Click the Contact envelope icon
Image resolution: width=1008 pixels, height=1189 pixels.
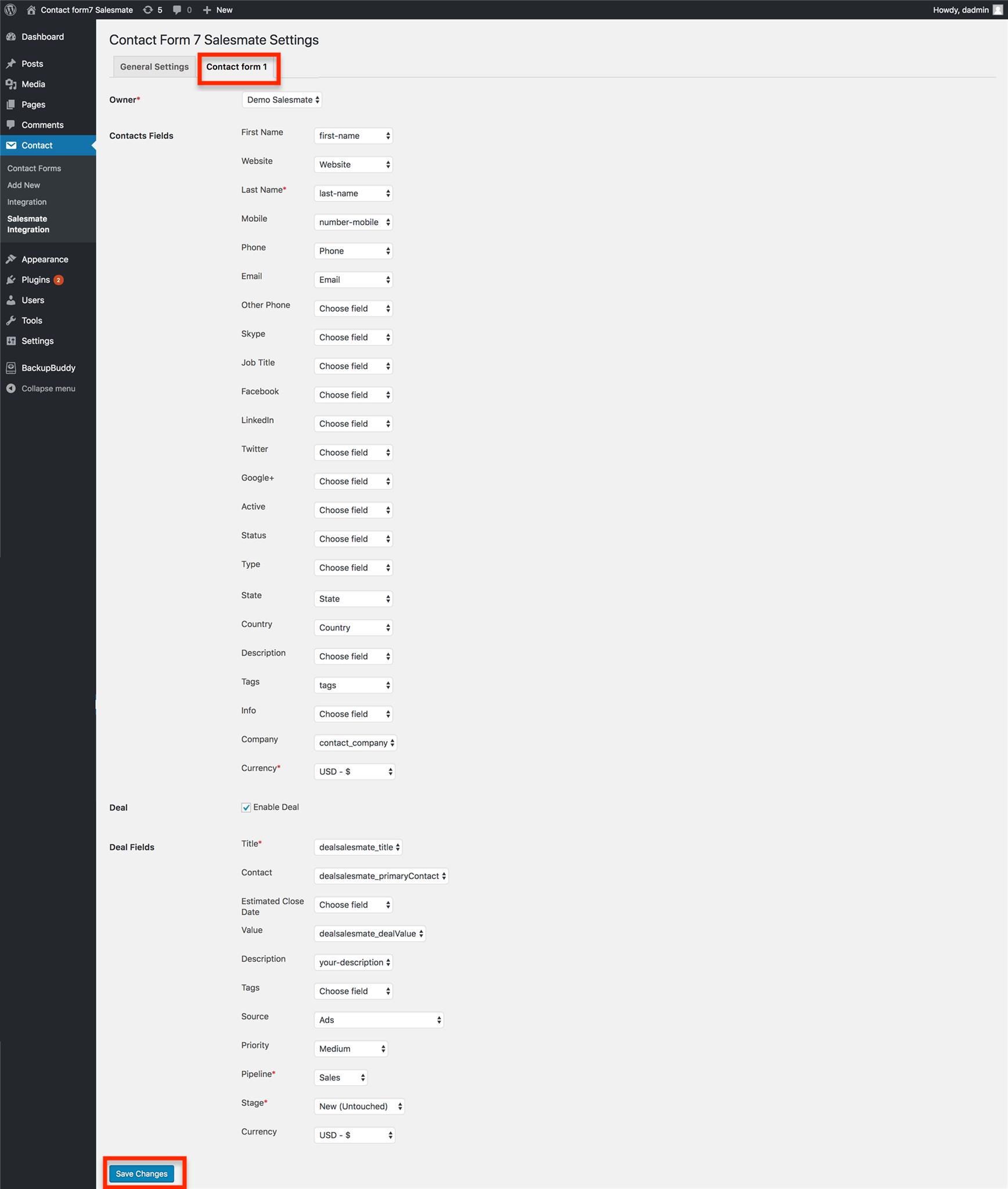point(11,145)
